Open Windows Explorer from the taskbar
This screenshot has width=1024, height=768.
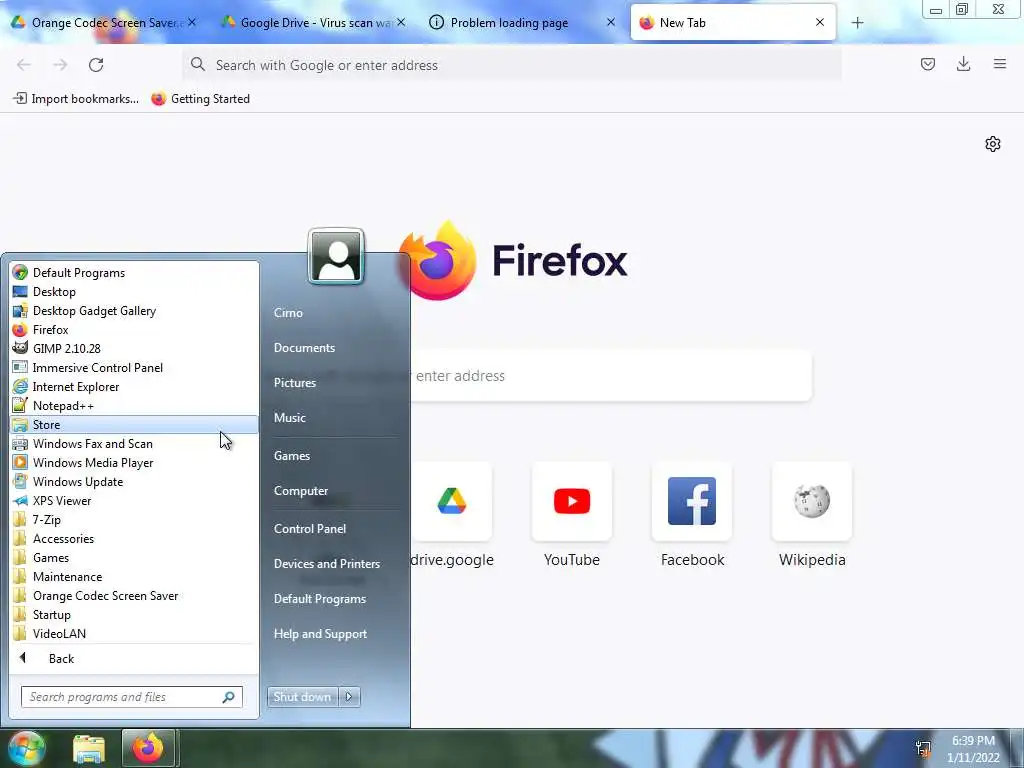pyautogui.click(x=89, y=748)
